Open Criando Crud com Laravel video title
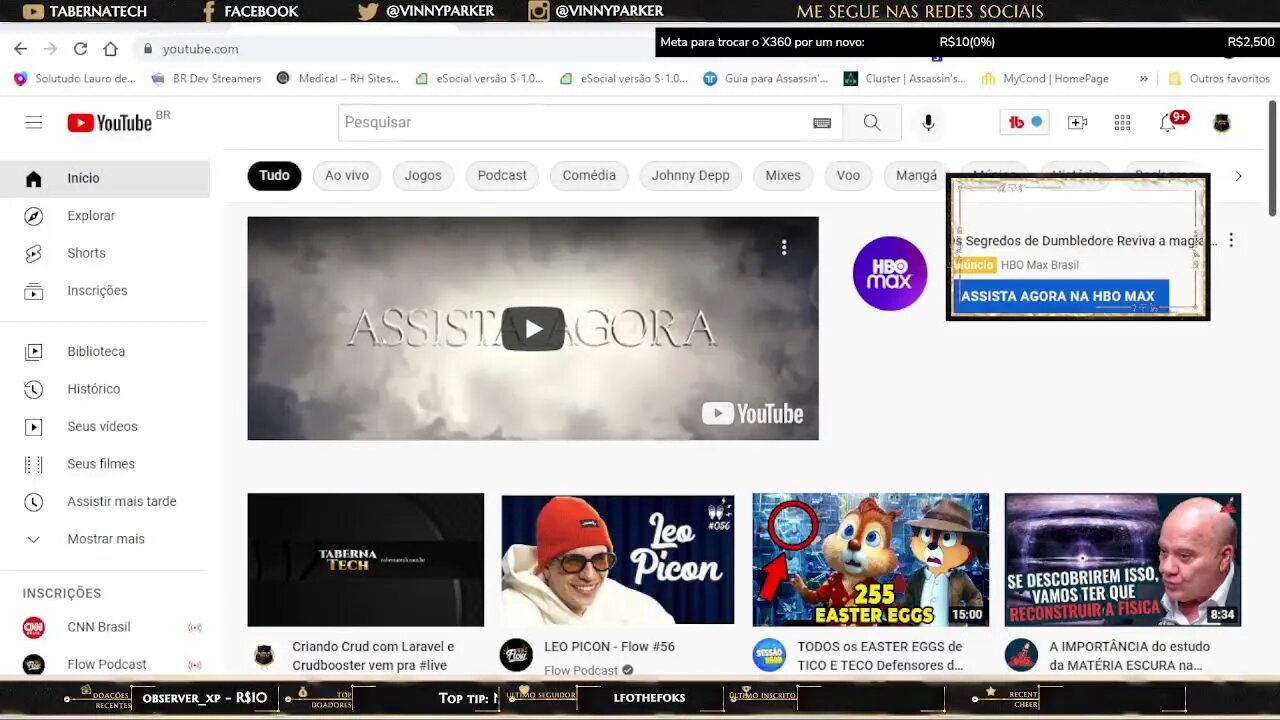 pyautogui.click(x=372, y=656)
